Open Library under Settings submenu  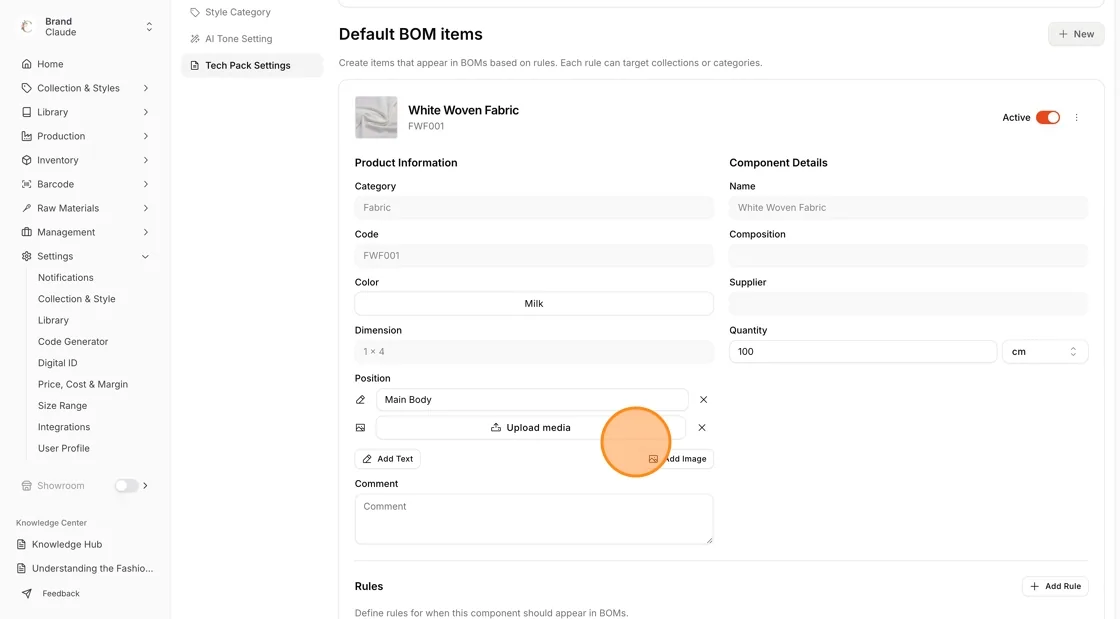[54, 320]
